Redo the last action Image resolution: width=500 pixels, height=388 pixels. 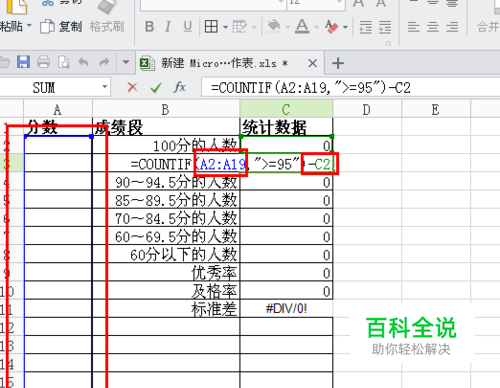click(x=104, y=62)
